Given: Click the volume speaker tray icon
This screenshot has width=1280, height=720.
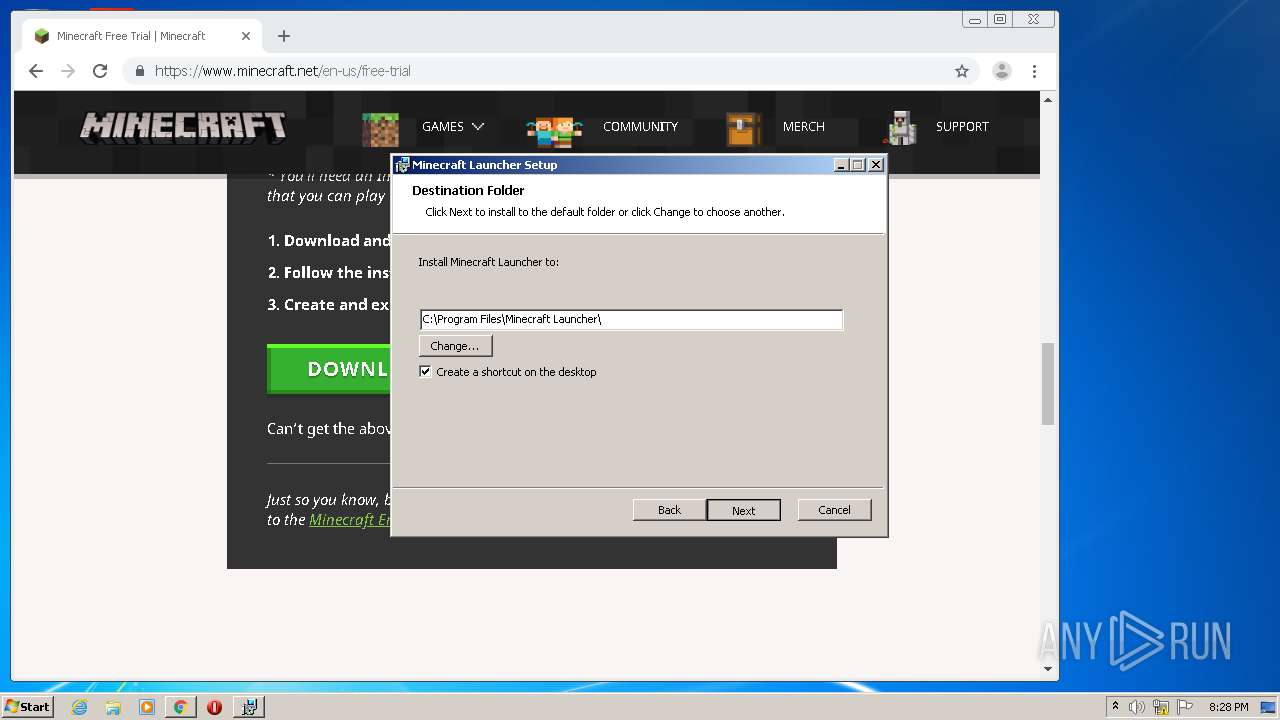Looking at the screenshot, I should (1137, 707).
